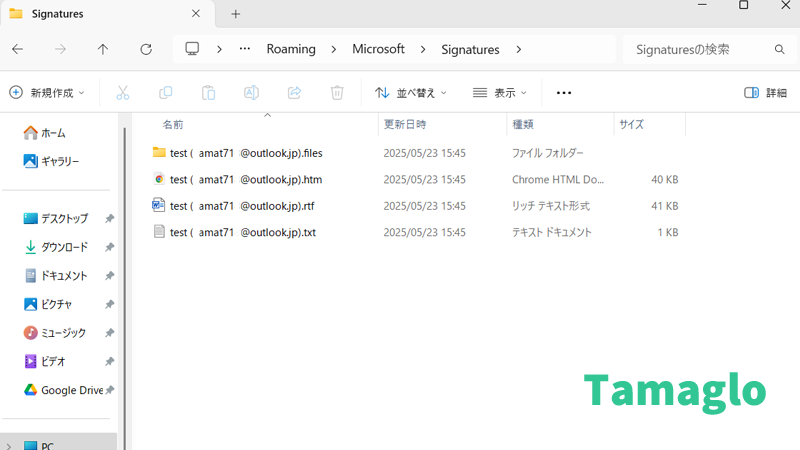Screen dimensions: 800x450
Task: Toggle the 詳細 details pane
Action: coord(765,92)
